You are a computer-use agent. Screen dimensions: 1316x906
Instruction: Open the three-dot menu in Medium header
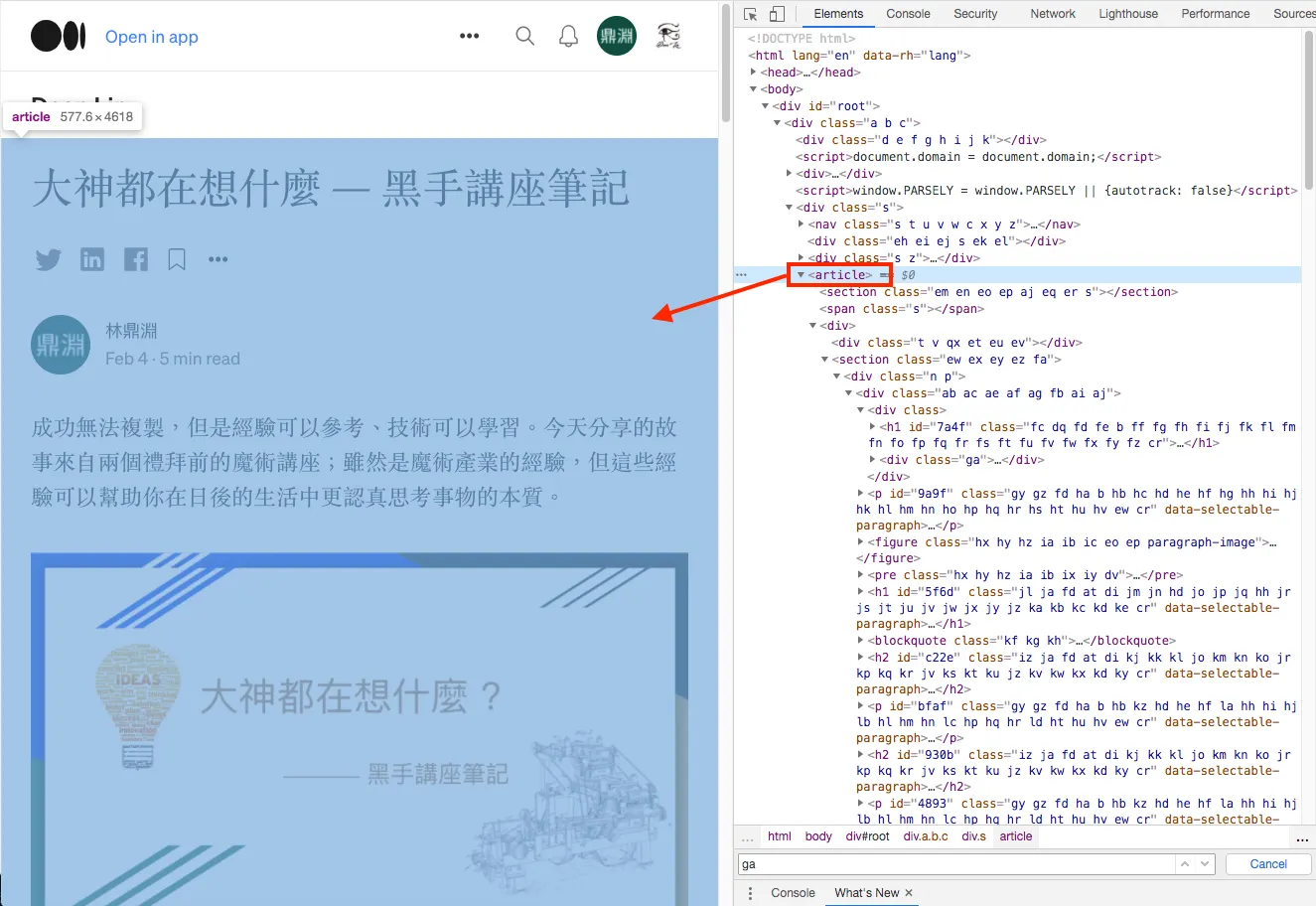point(470,37)
